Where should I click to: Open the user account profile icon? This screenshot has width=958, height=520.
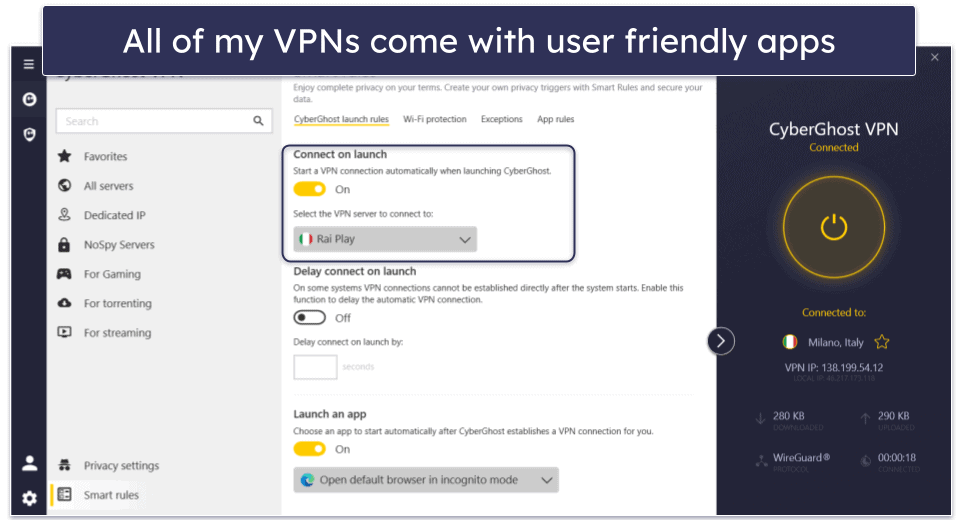click(29, 463)
